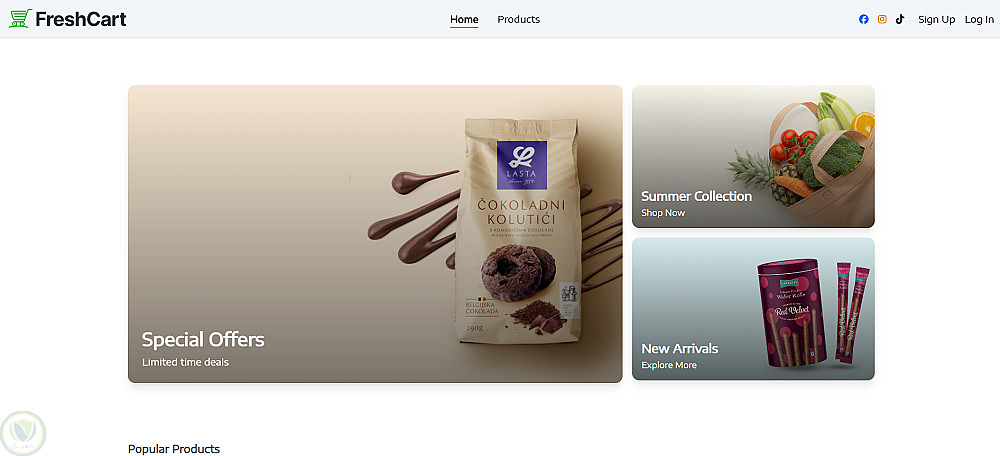Open the Instagram social icon

pyautogui.click(x=882, y=19)
